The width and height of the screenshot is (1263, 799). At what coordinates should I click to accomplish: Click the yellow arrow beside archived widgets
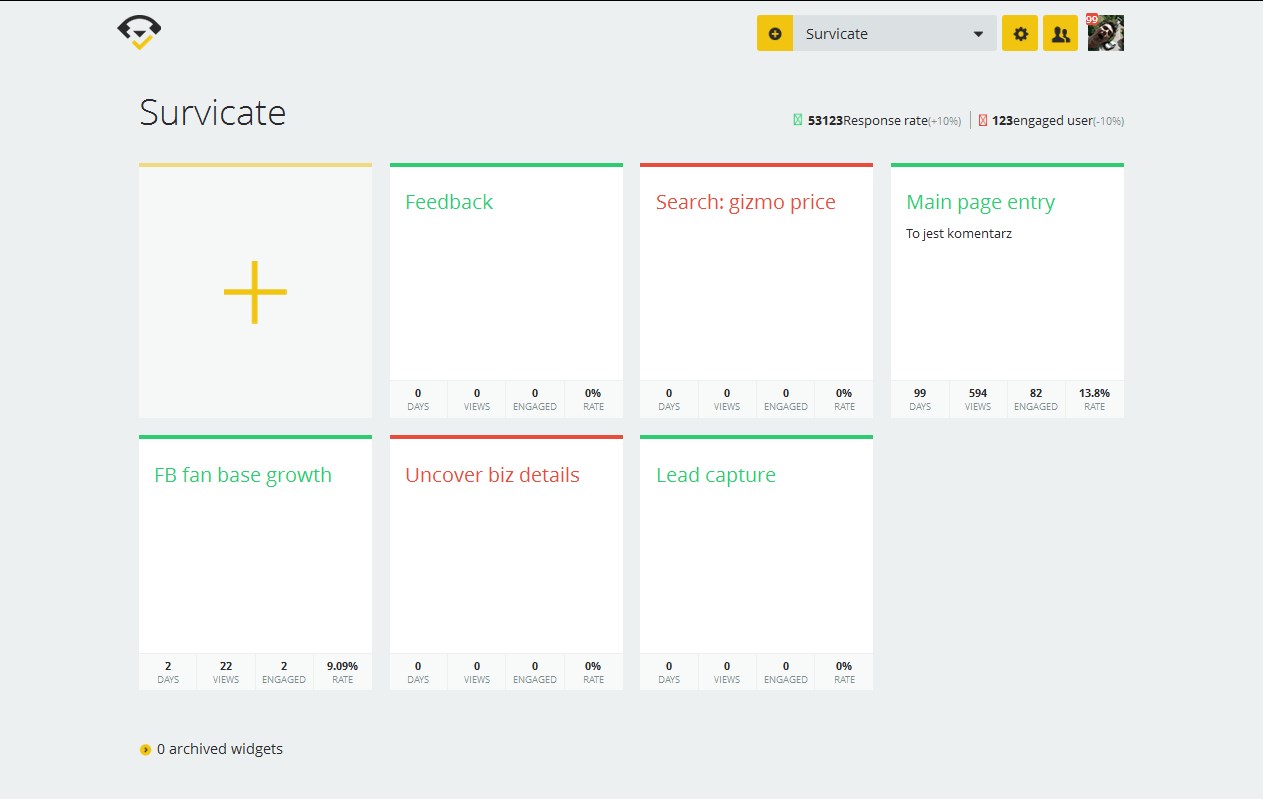coord(145,750)
